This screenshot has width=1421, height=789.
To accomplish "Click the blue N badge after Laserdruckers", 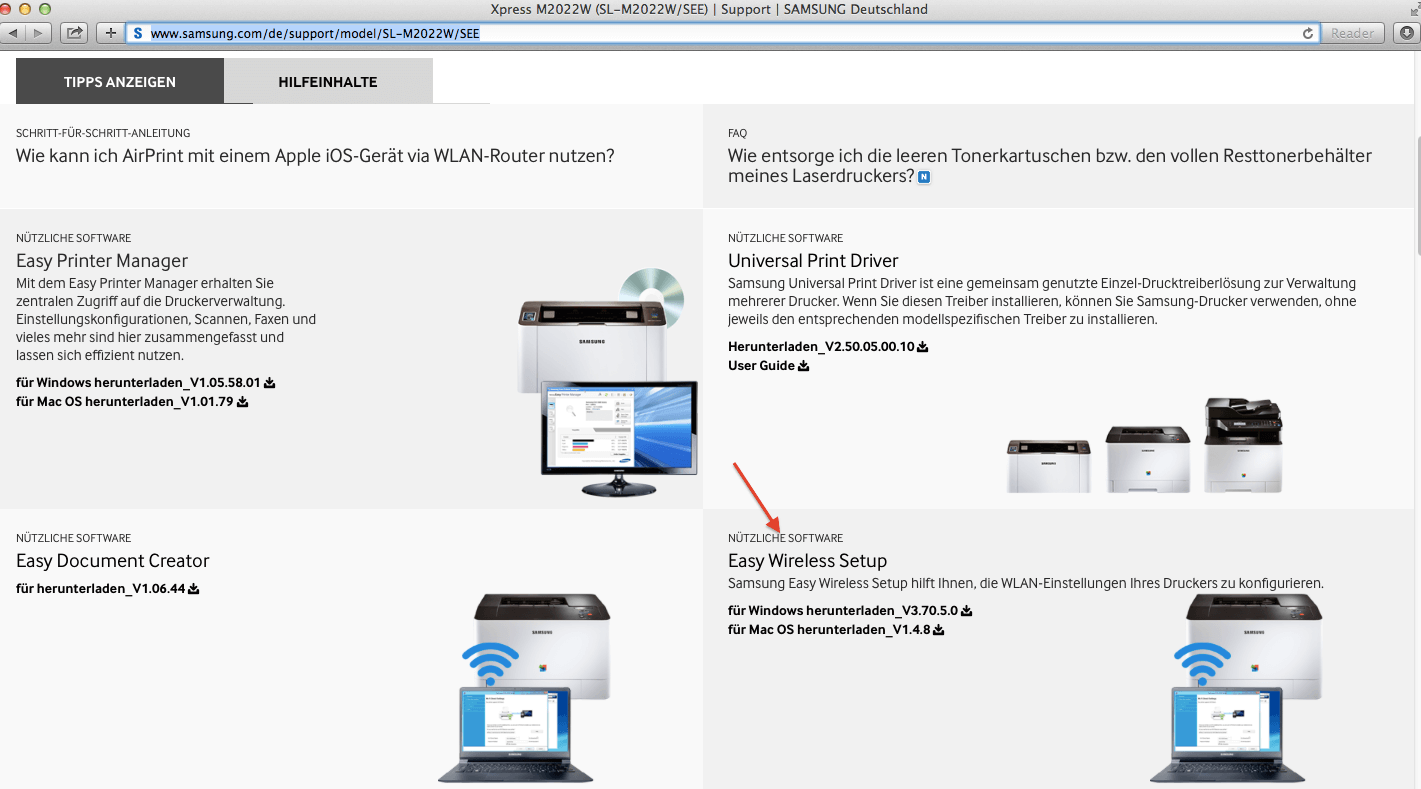I will (x=924, y=177).
